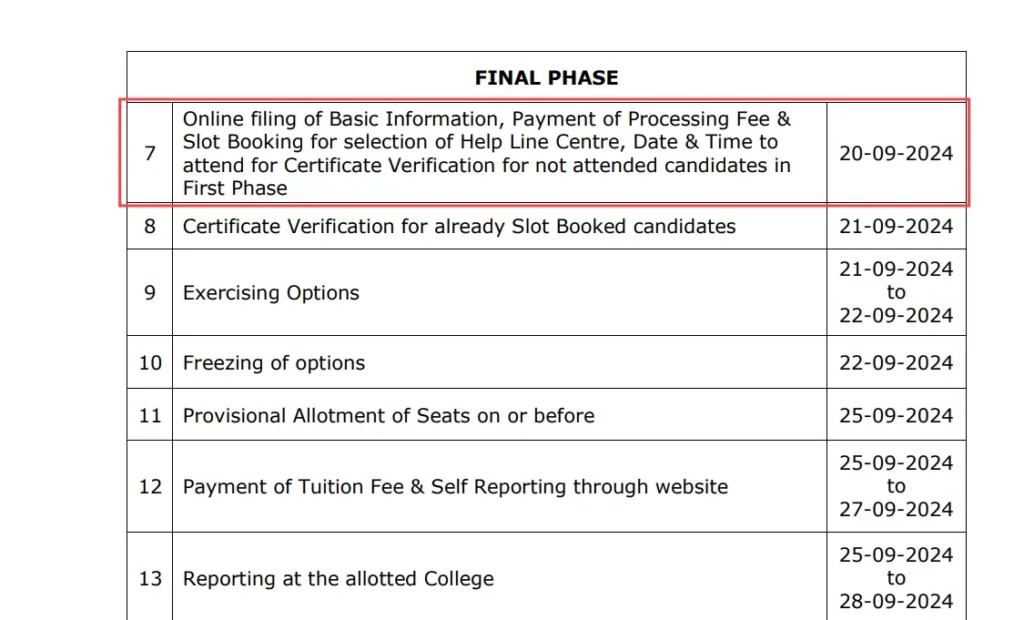Select Certificate Verification for Slot Booked candidates row

pyautogui.click(x=459, y=226)
